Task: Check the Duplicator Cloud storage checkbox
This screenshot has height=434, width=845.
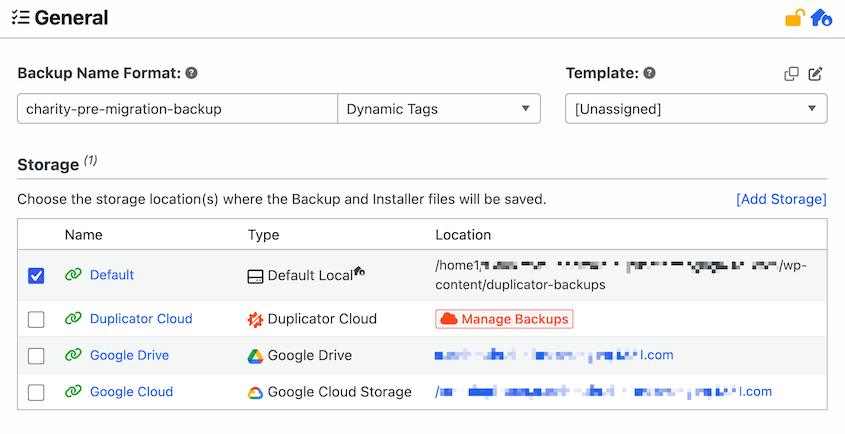Action: pos(36,319)
